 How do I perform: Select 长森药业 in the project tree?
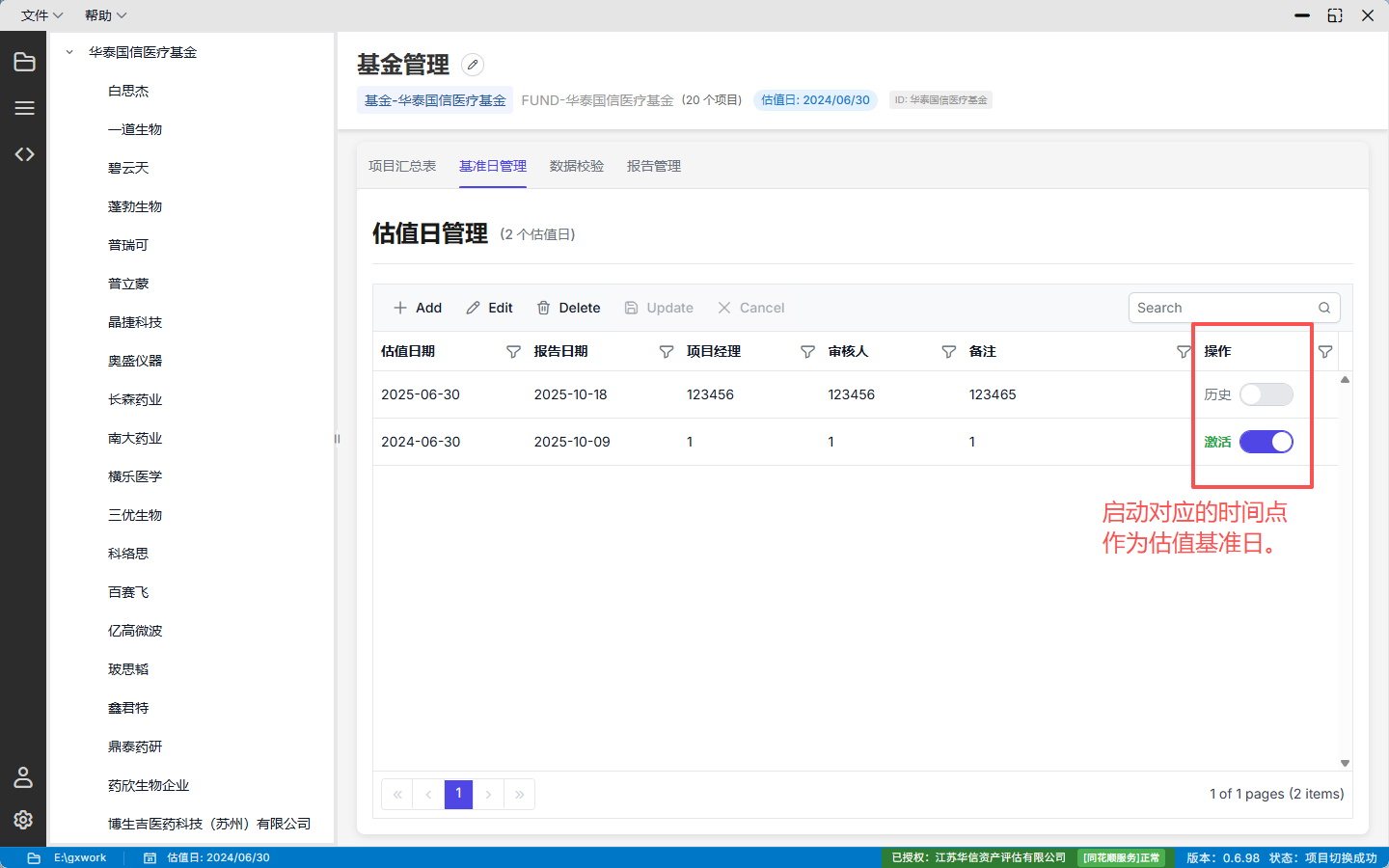coord(135,399)
